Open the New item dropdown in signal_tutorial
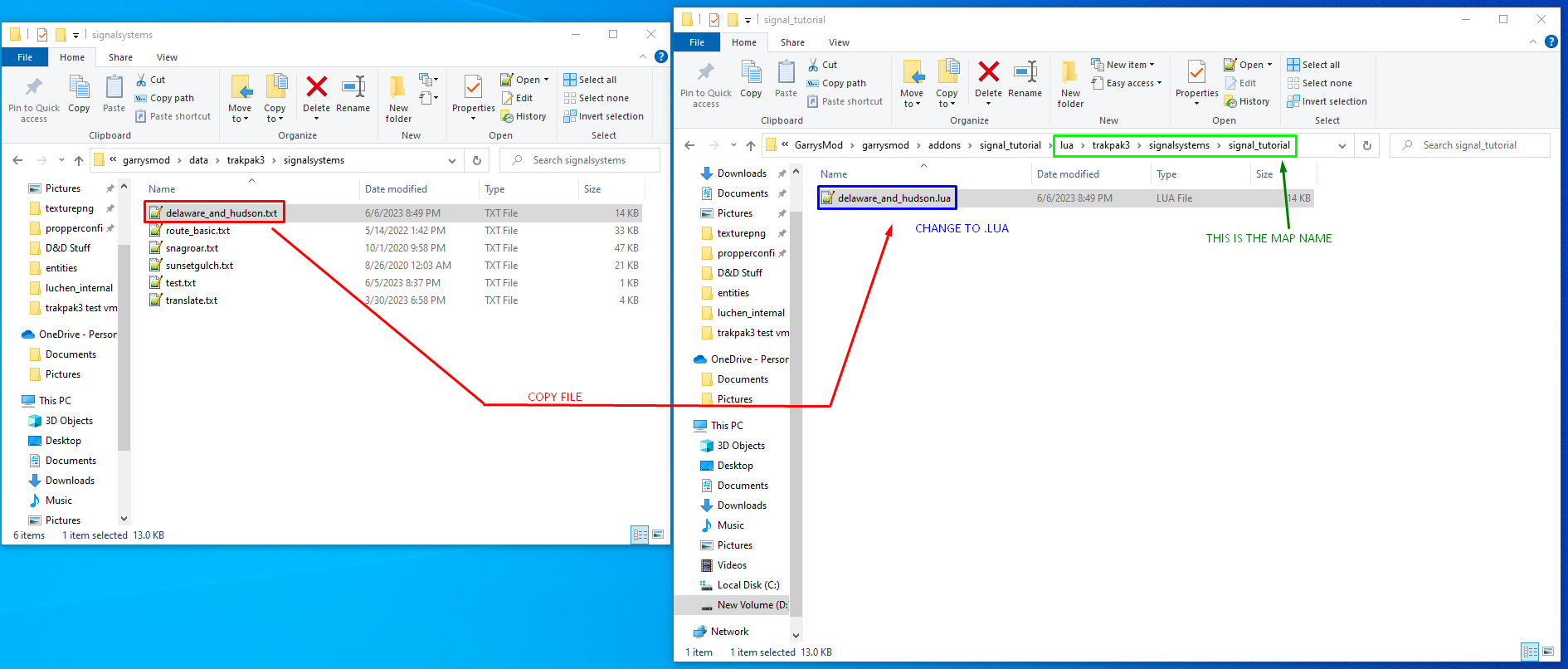The image size is (1568, 669). click(x=1122, y=65)
